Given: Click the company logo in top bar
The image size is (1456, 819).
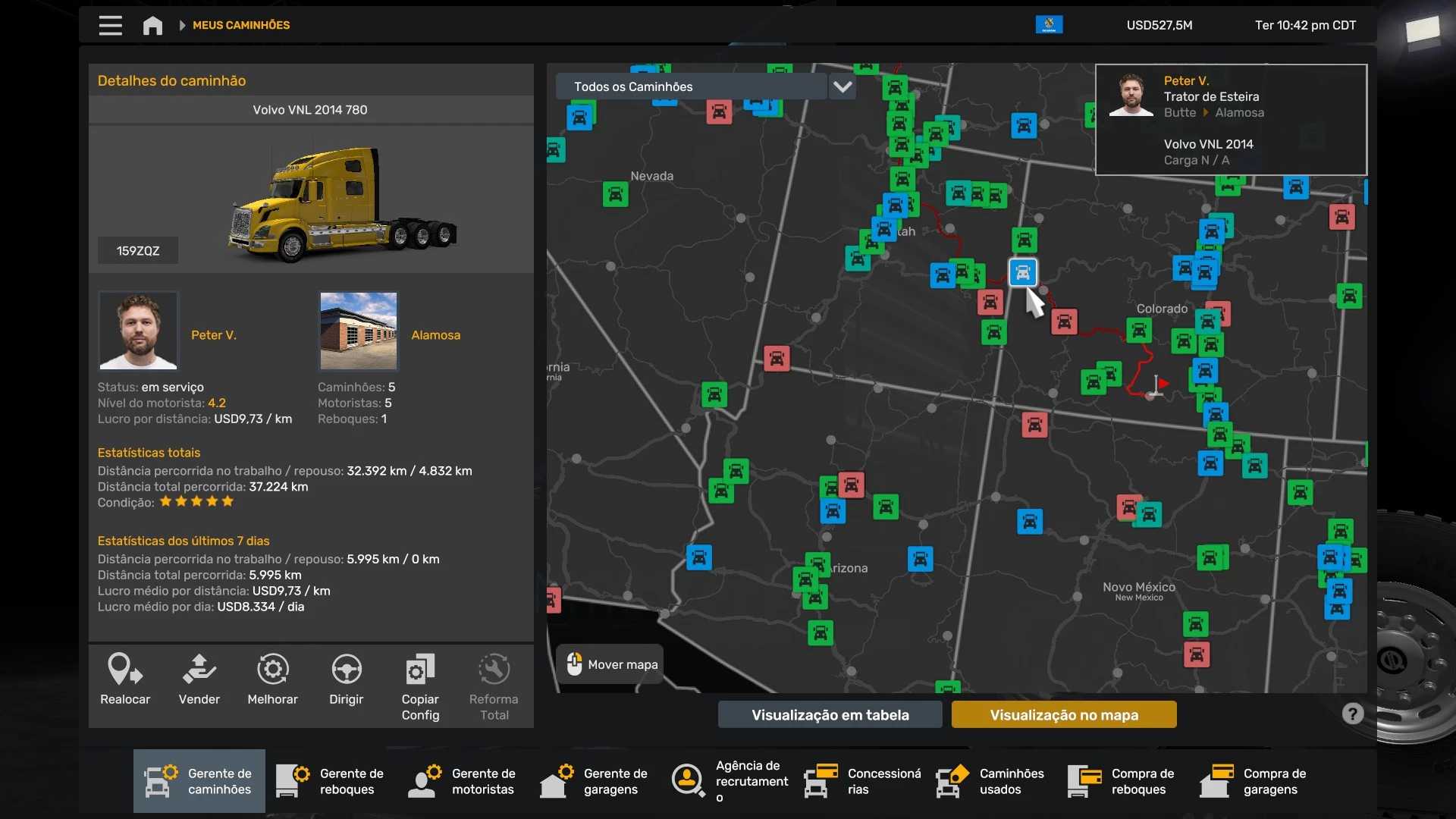Looking at the screenshot, I should (x=1049, y=25).
